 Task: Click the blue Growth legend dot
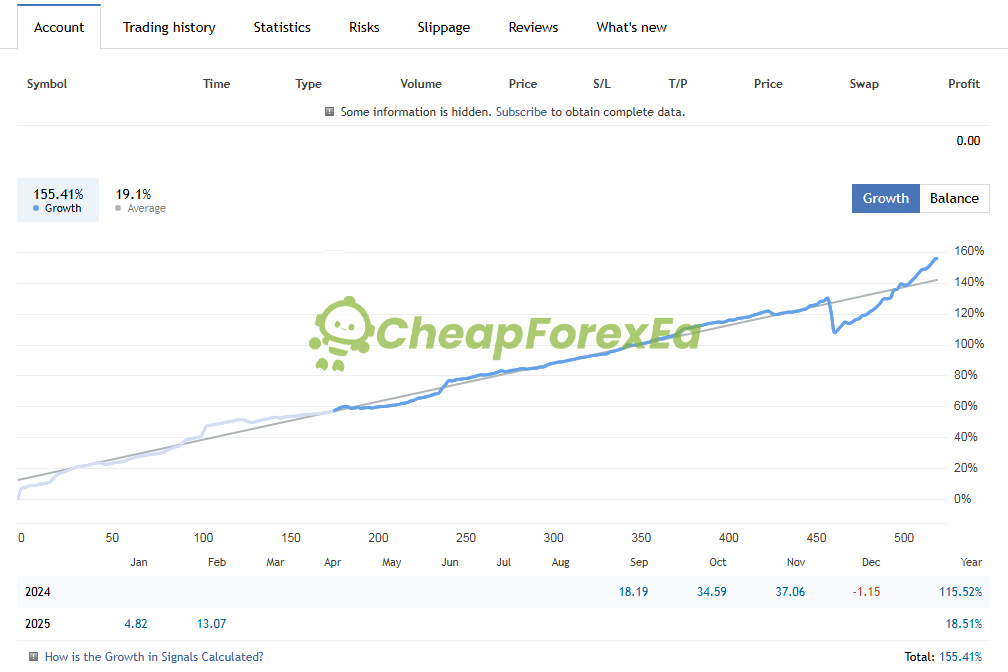coord(36,208)
